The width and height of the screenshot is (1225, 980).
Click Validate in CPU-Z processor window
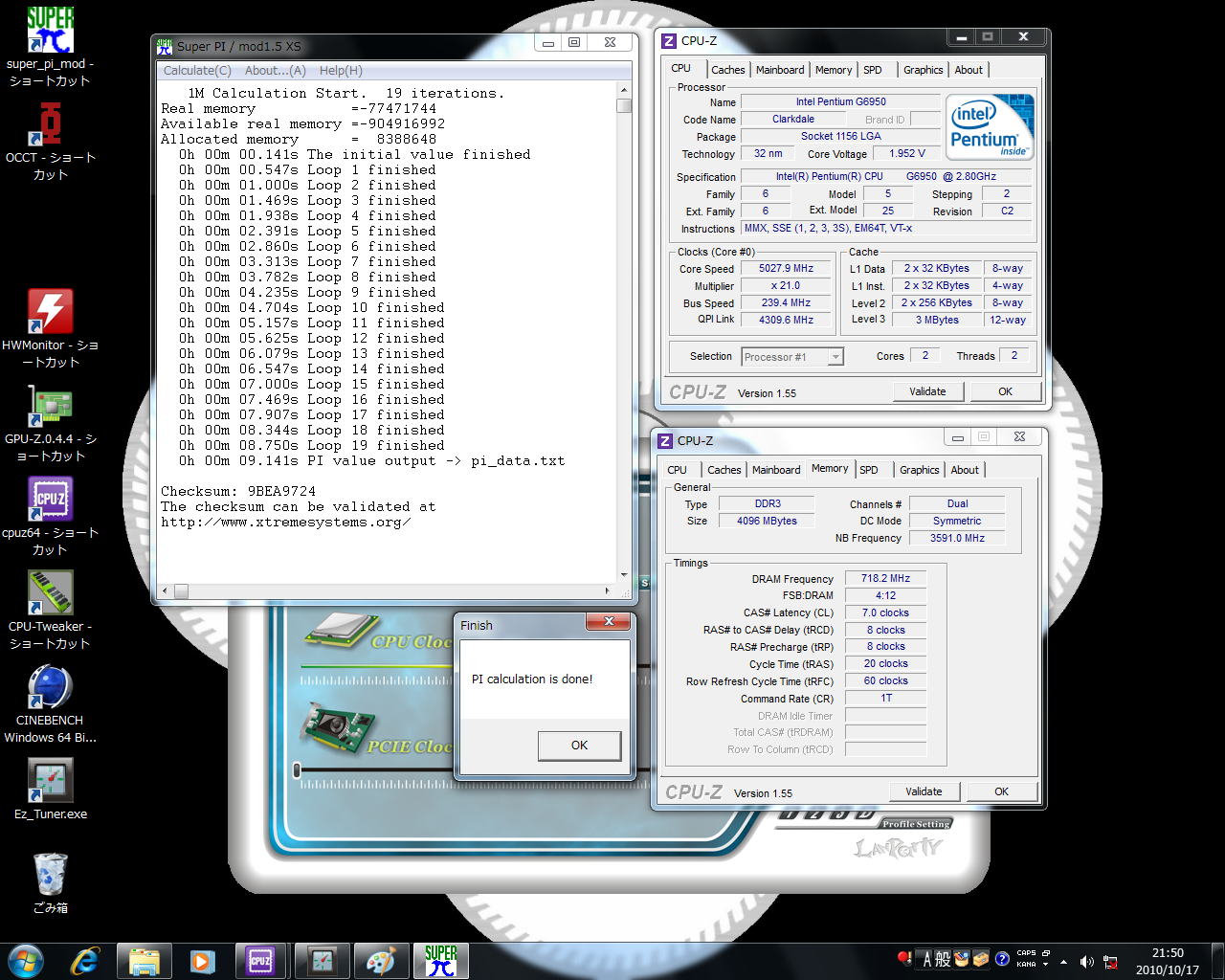pos(927,391)
